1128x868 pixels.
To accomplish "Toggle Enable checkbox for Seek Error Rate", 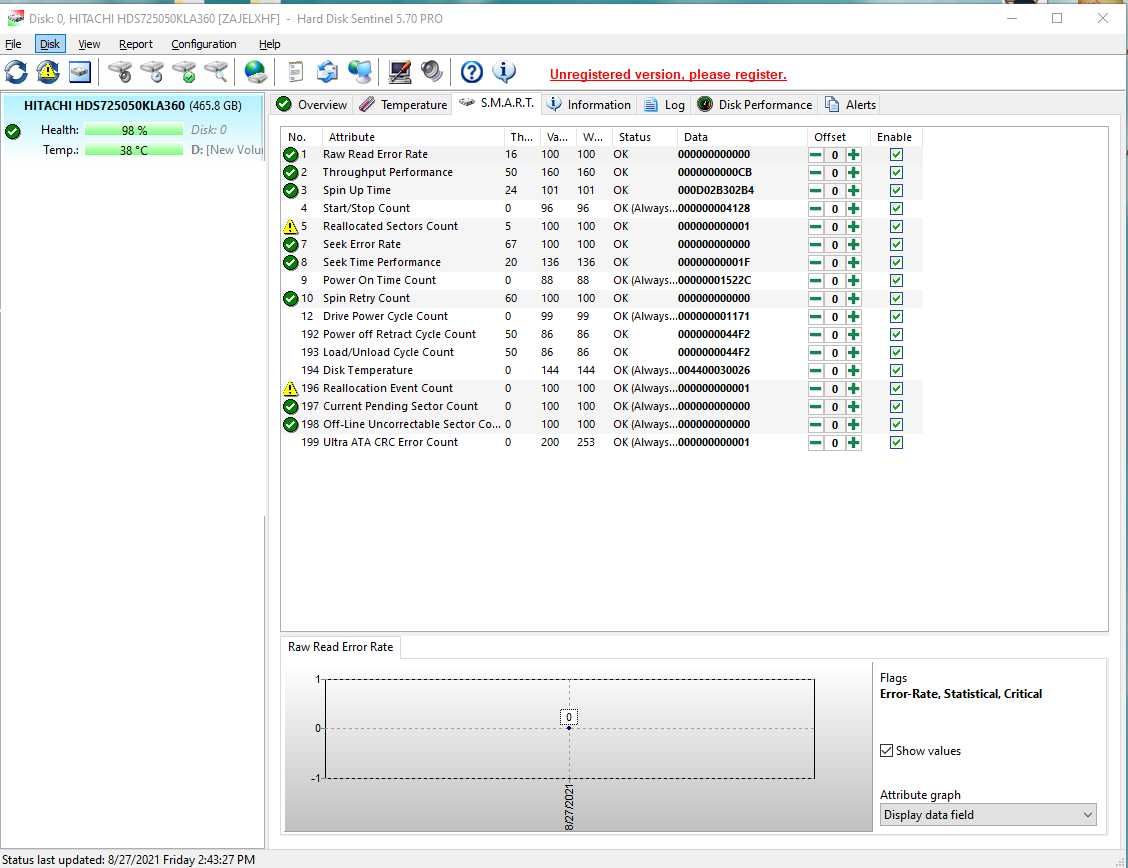I will tap(896, 245).
